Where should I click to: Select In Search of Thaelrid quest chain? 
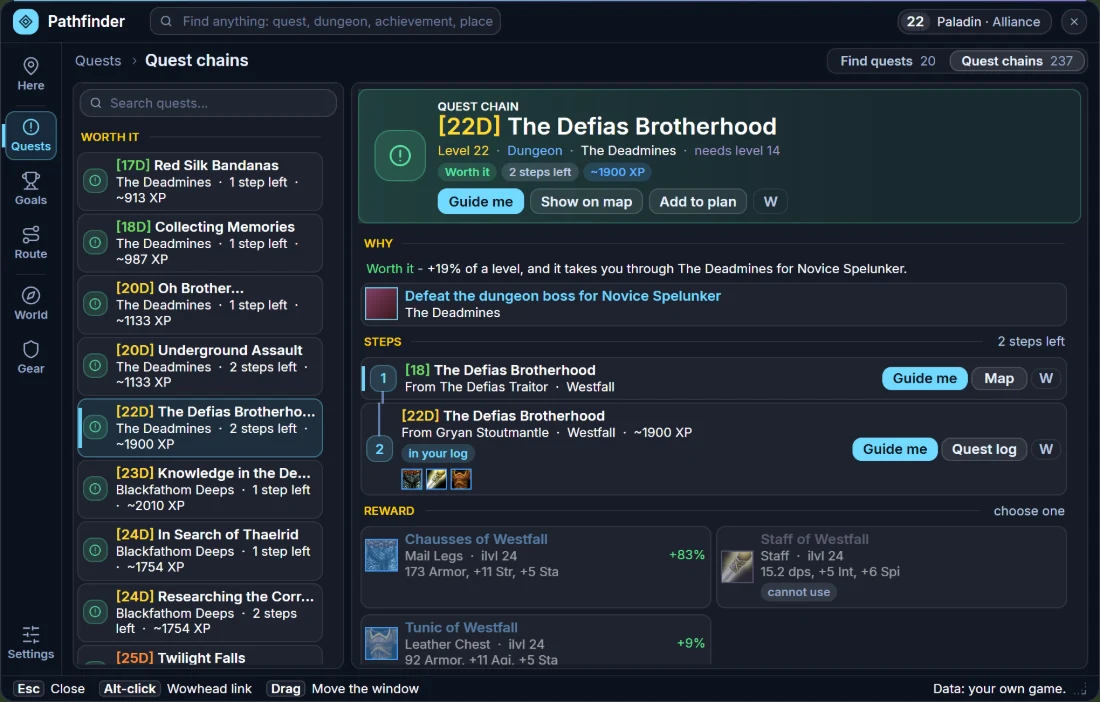click(200, 551)
